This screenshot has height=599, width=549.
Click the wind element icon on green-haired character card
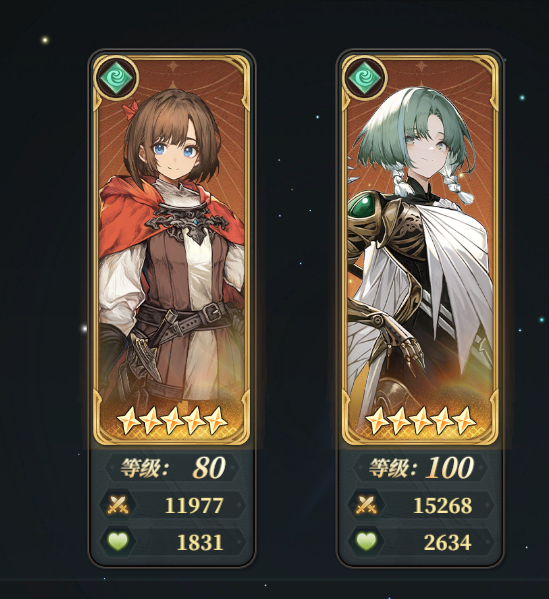364,79
